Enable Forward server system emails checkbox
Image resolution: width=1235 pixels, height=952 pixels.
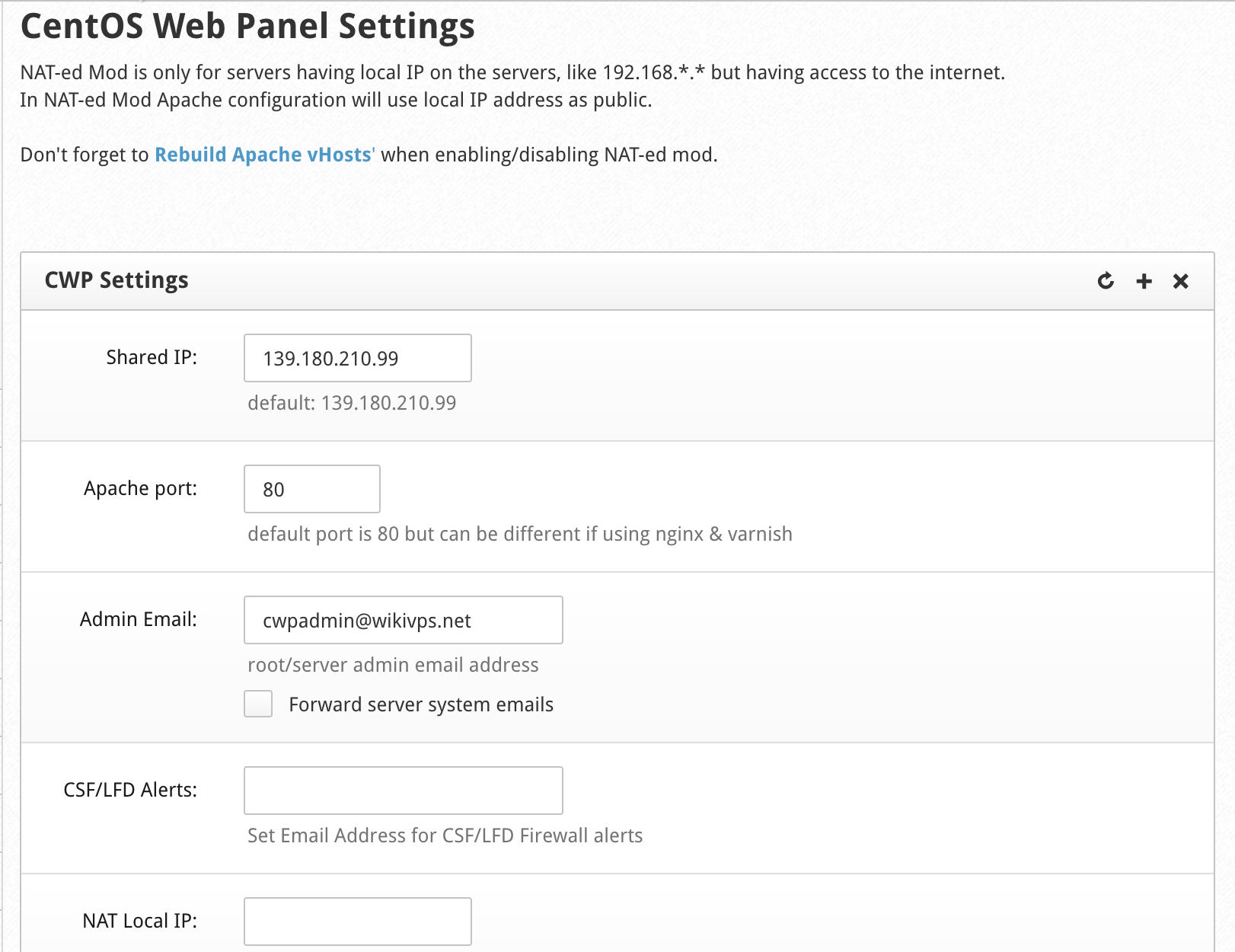click(x=258, y=704)
